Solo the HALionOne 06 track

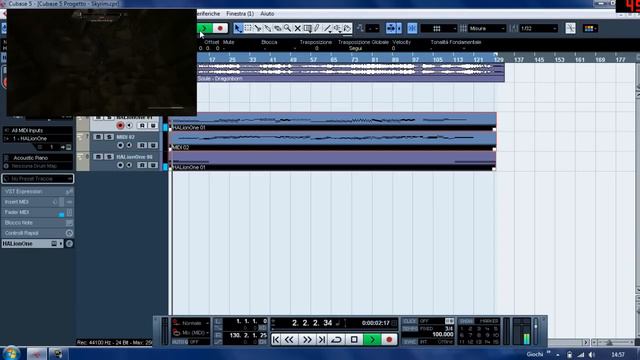tap(109, 157)
